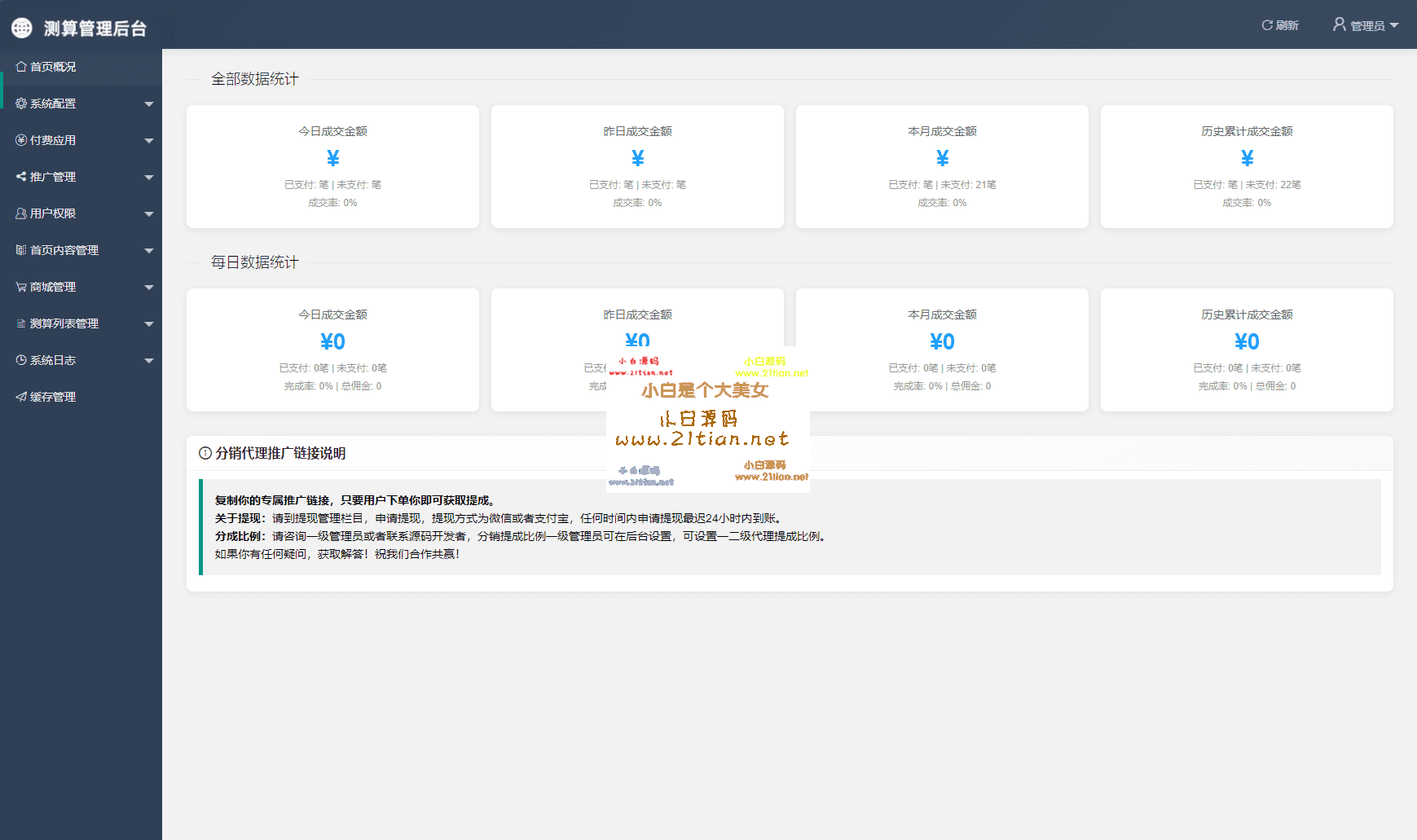This screenshot has width=1417, height=840.
Task: Click the share icon beside 推广管理
Action: click(x=21, y=177)
